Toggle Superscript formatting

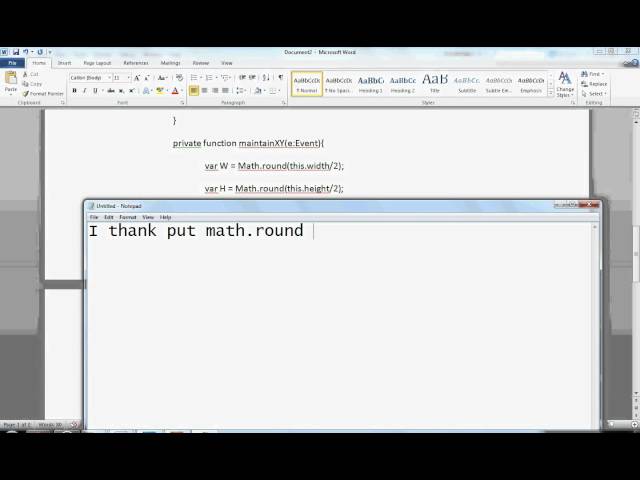pyautogui.click(x=131, y=91)
